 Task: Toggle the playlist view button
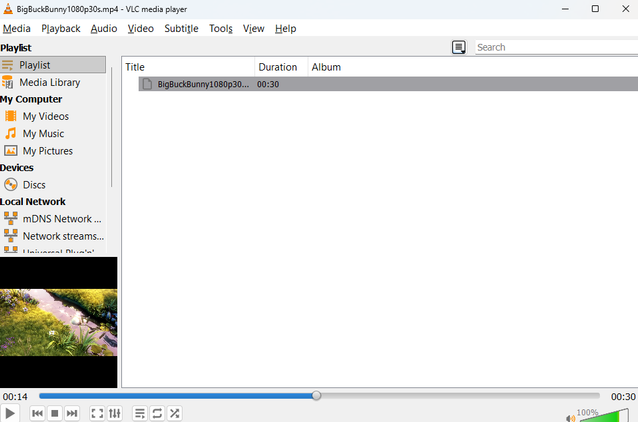140,413
